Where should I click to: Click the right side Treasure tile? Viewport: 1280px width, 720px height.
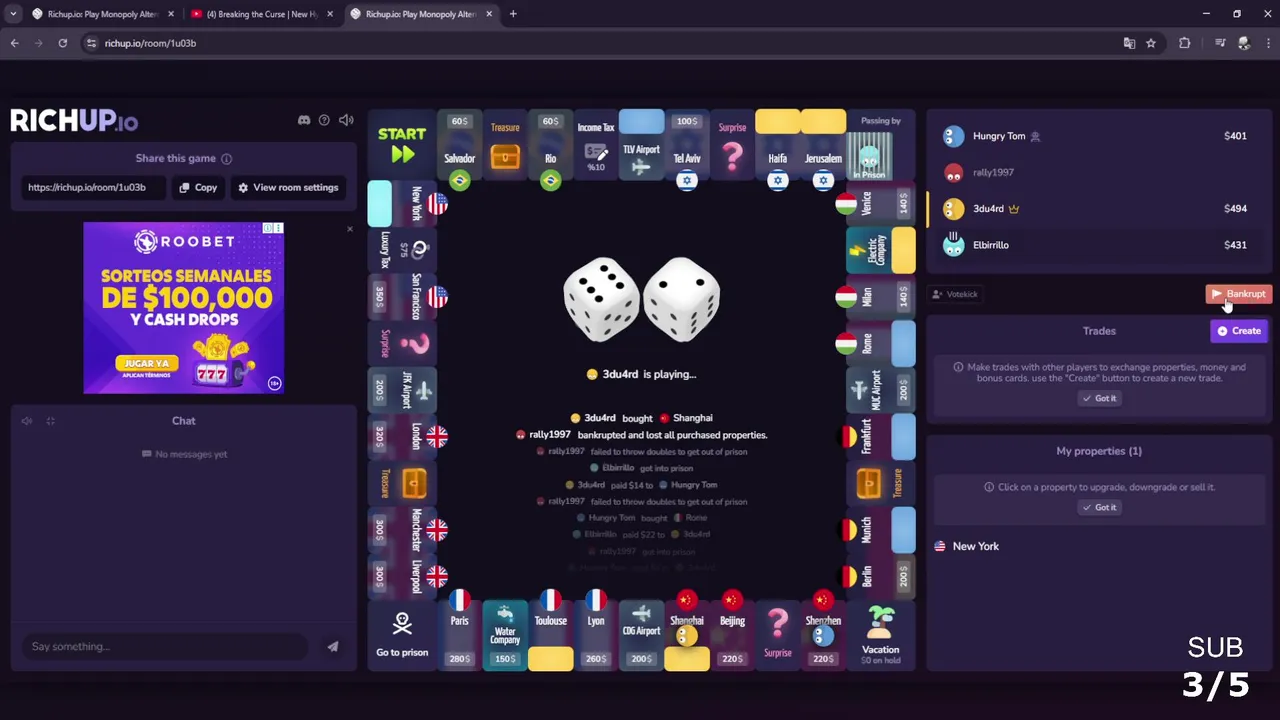(881, 483)
